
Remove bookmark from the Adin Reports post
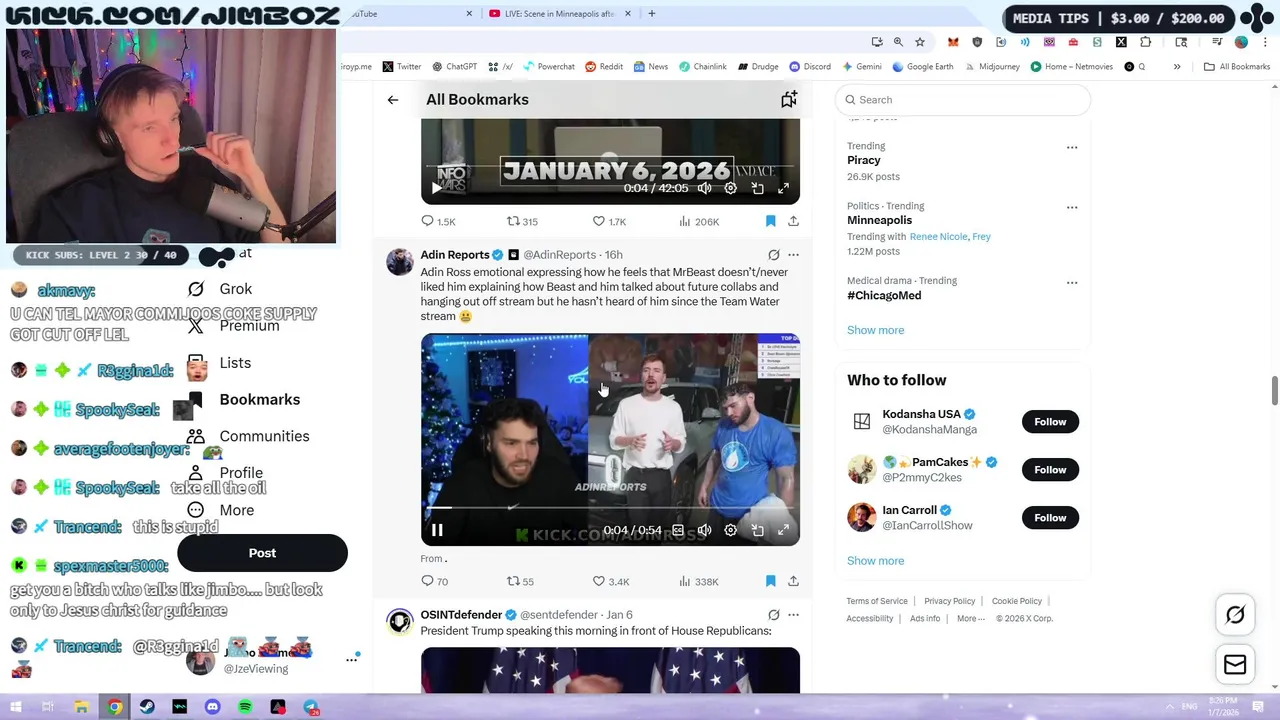point(770,581)
